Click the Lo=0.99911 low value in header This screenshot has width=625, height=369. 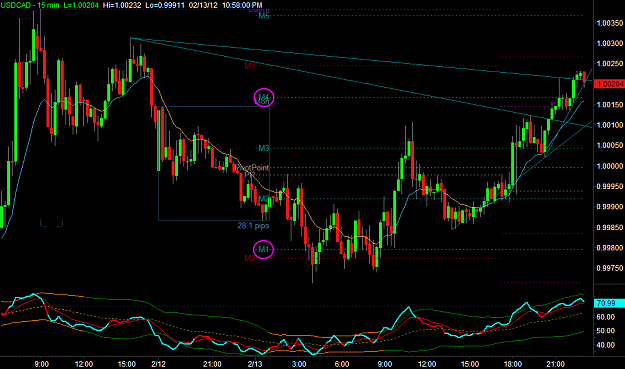165,5
